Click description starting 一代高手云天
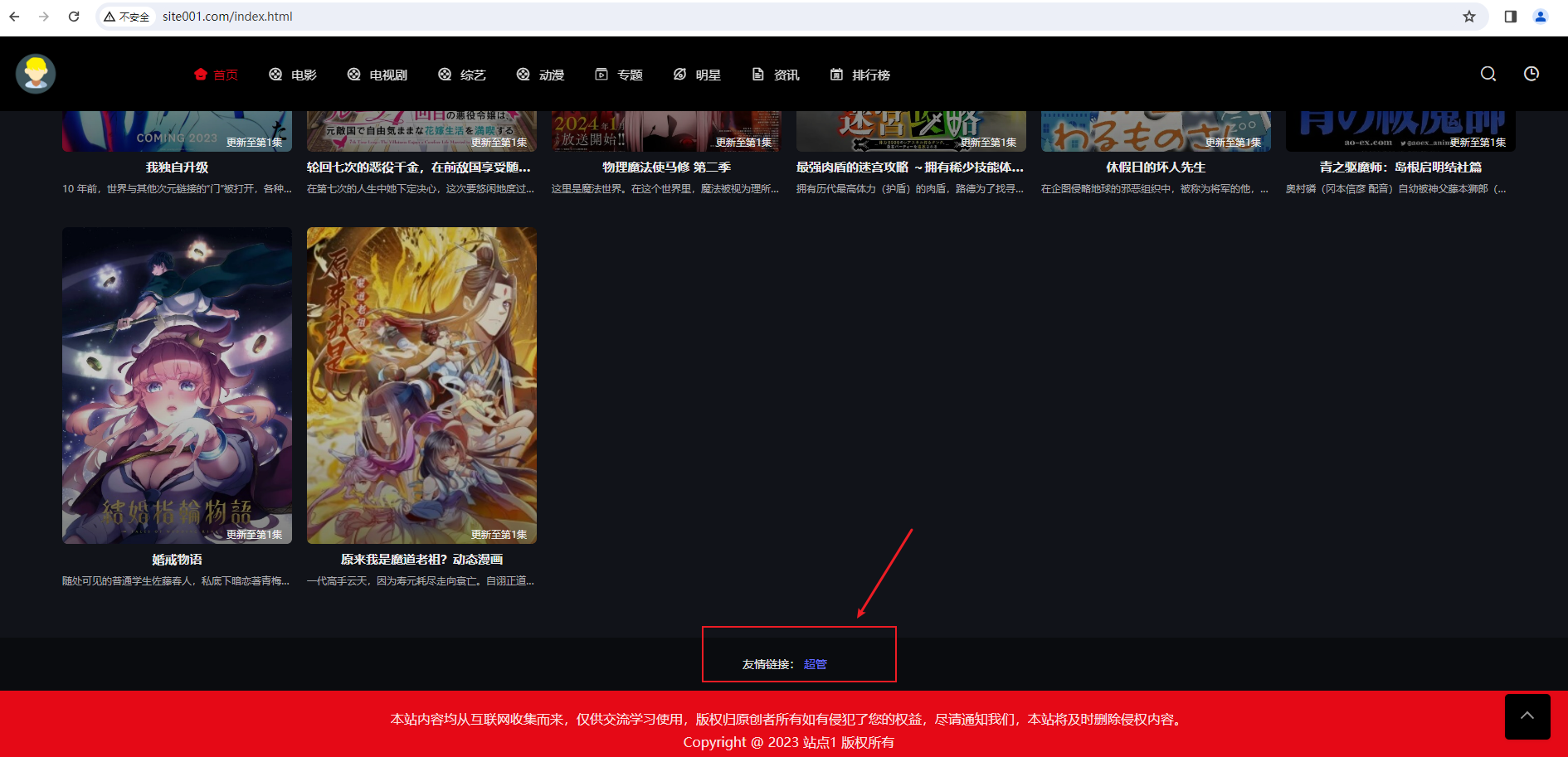 pos(421,581)
